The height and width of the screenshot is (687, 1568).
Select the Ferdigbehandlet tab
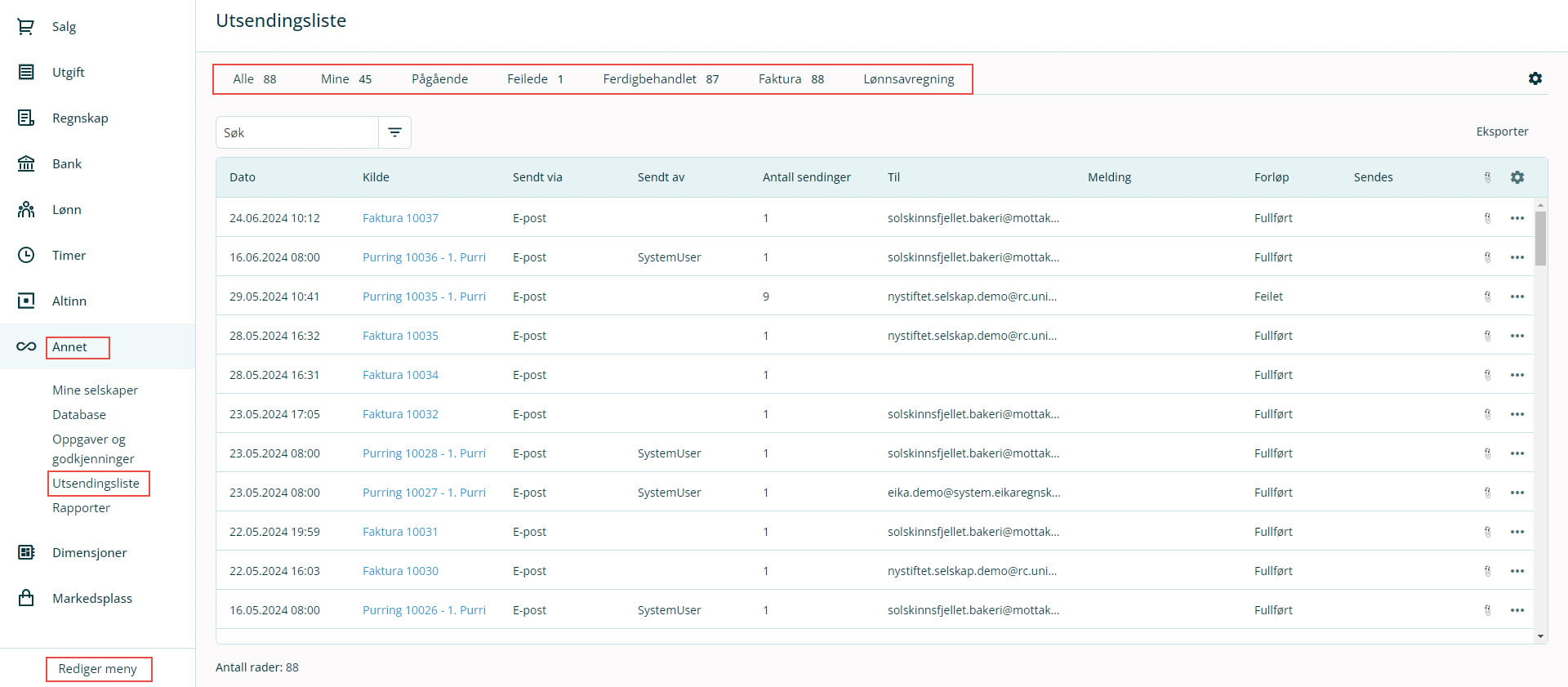(x=660, y=79)
